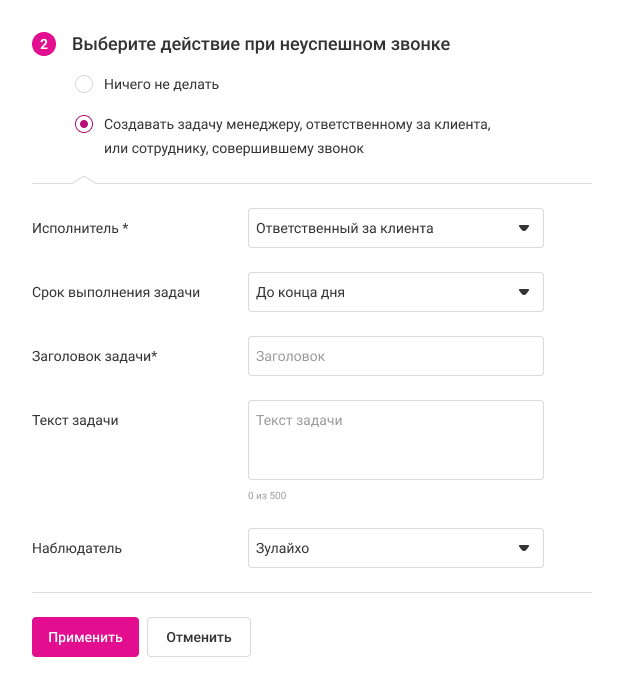Click the heading "Выберите действие при неуспешном звонке"
Viewport: 624px width, 689px height.
(261, 44)
